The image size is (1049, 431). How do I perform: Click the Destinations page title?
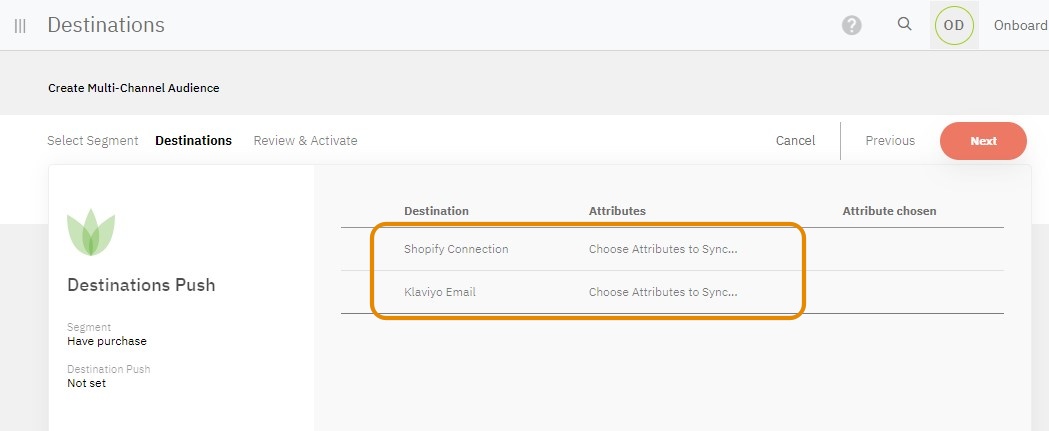pos(106,25)
